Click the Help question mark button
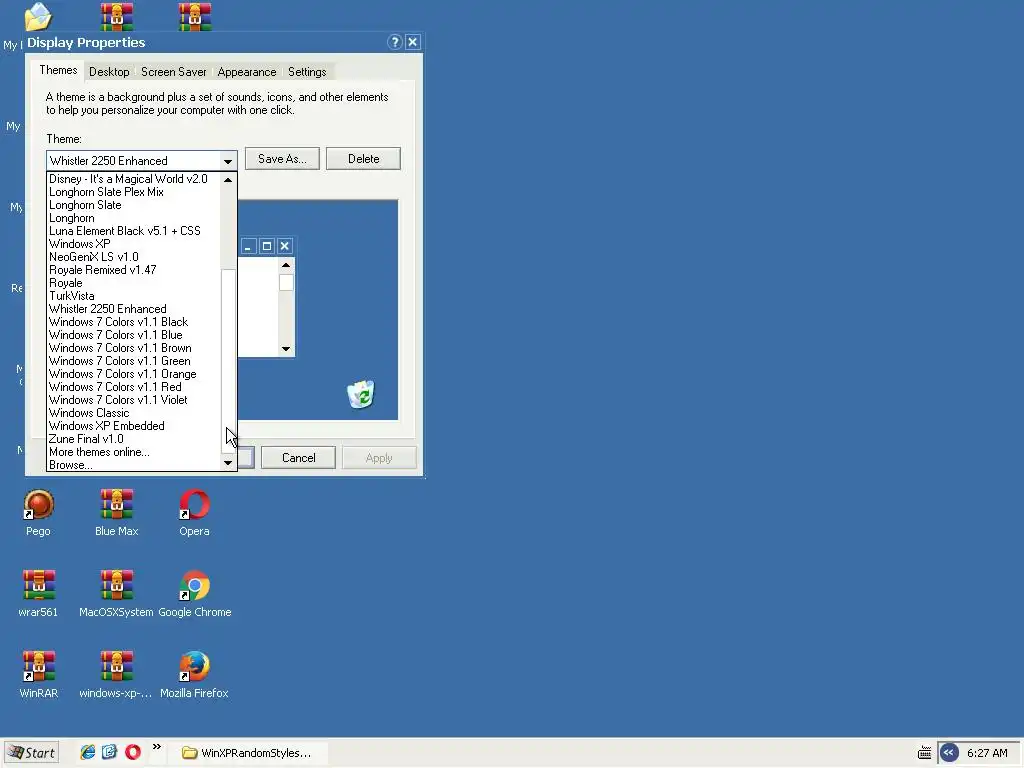 (x=394, y=42)
